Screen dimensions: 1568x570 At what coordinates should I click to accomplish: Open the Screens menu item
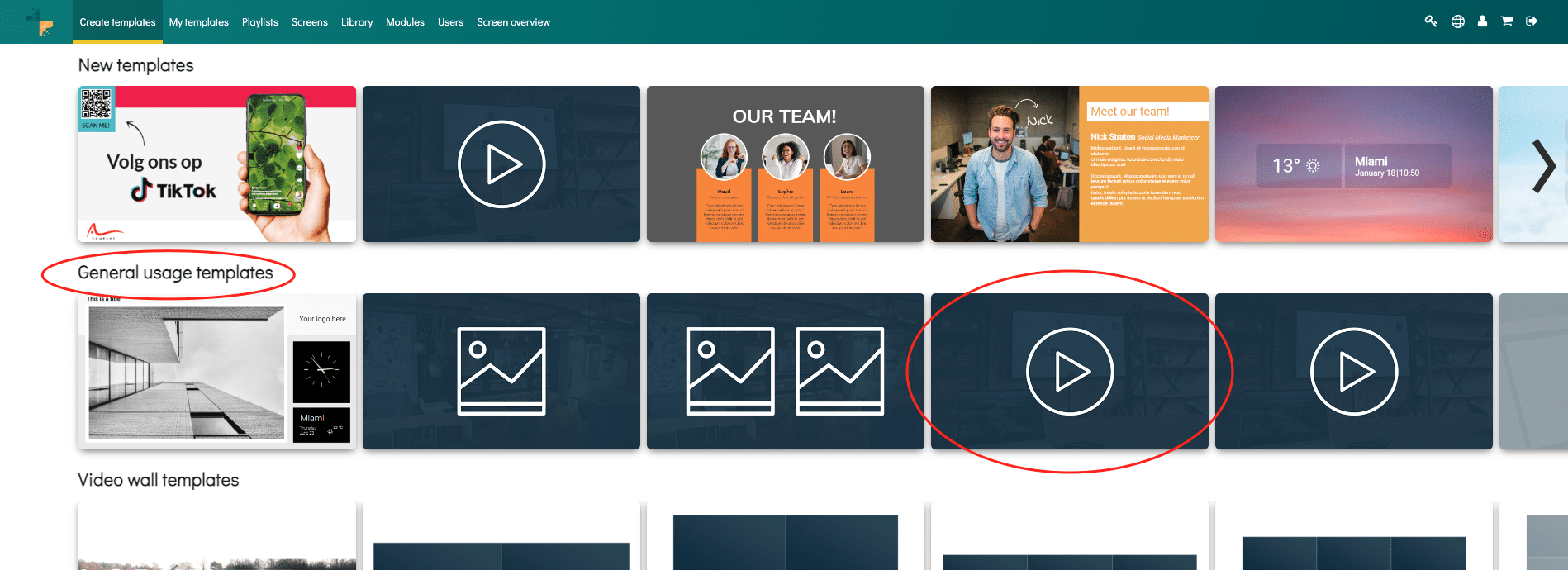pyautogui.click(x=310, y=22)
